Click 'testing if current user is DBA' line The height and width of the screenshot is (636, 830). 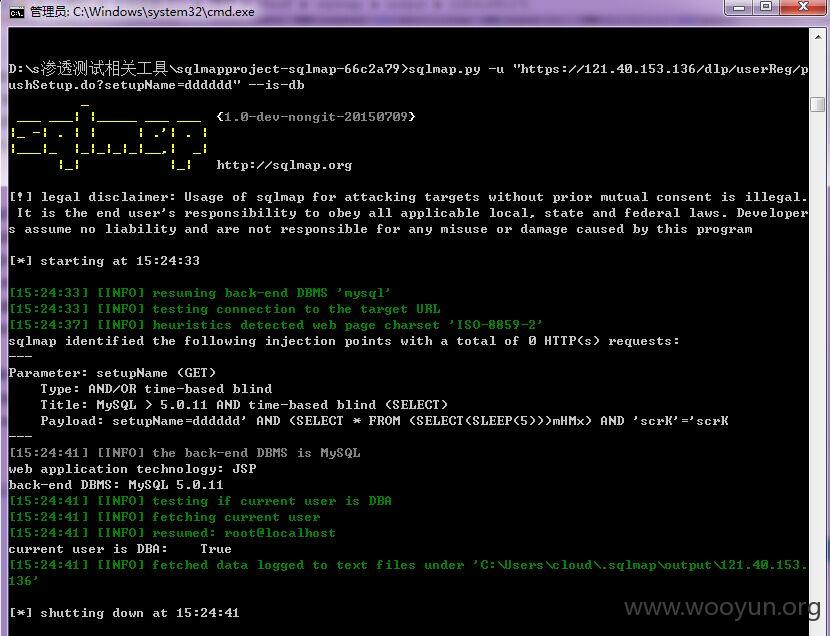(200, 501)
